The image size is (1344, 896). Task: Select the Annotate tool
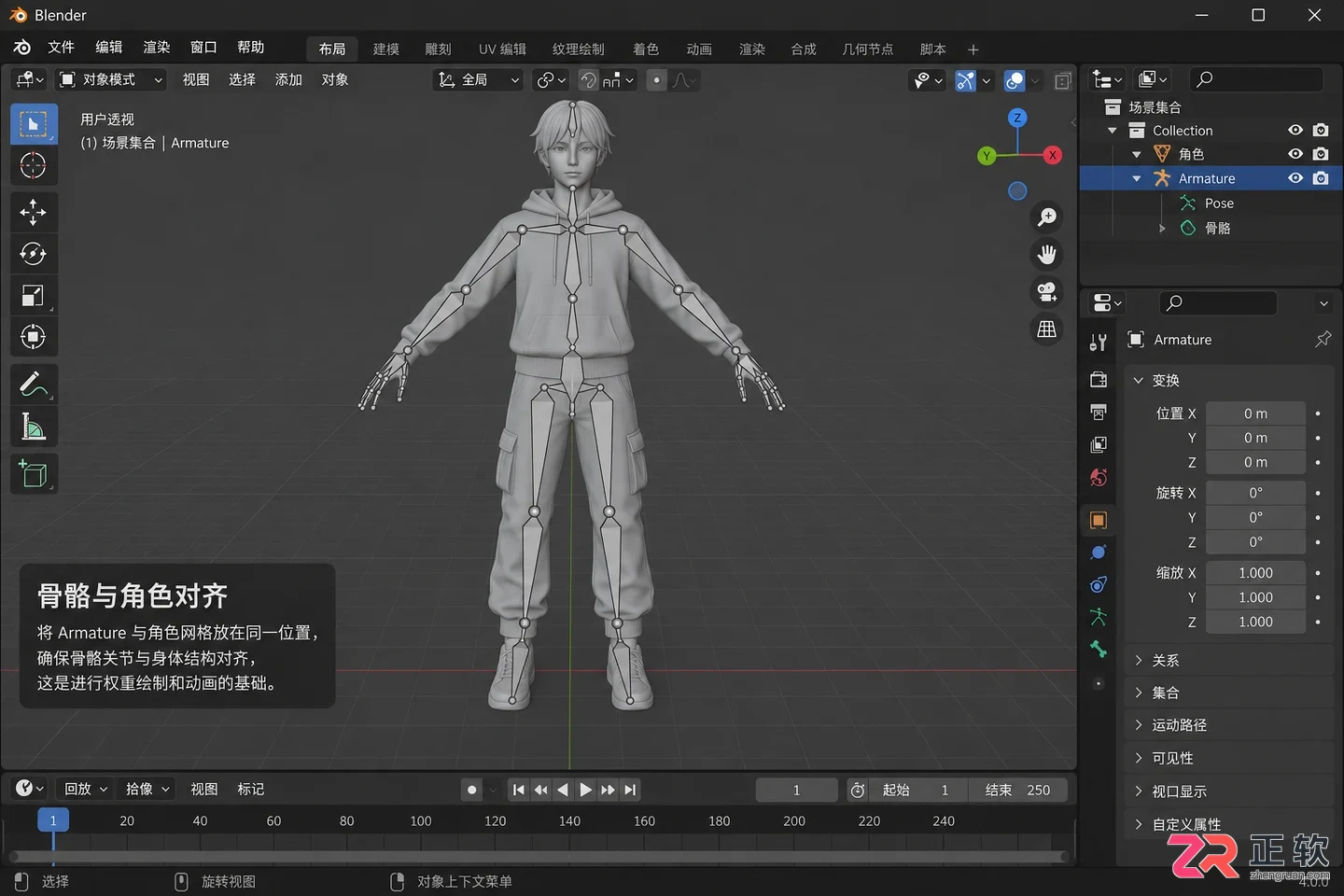coord(34,384)
